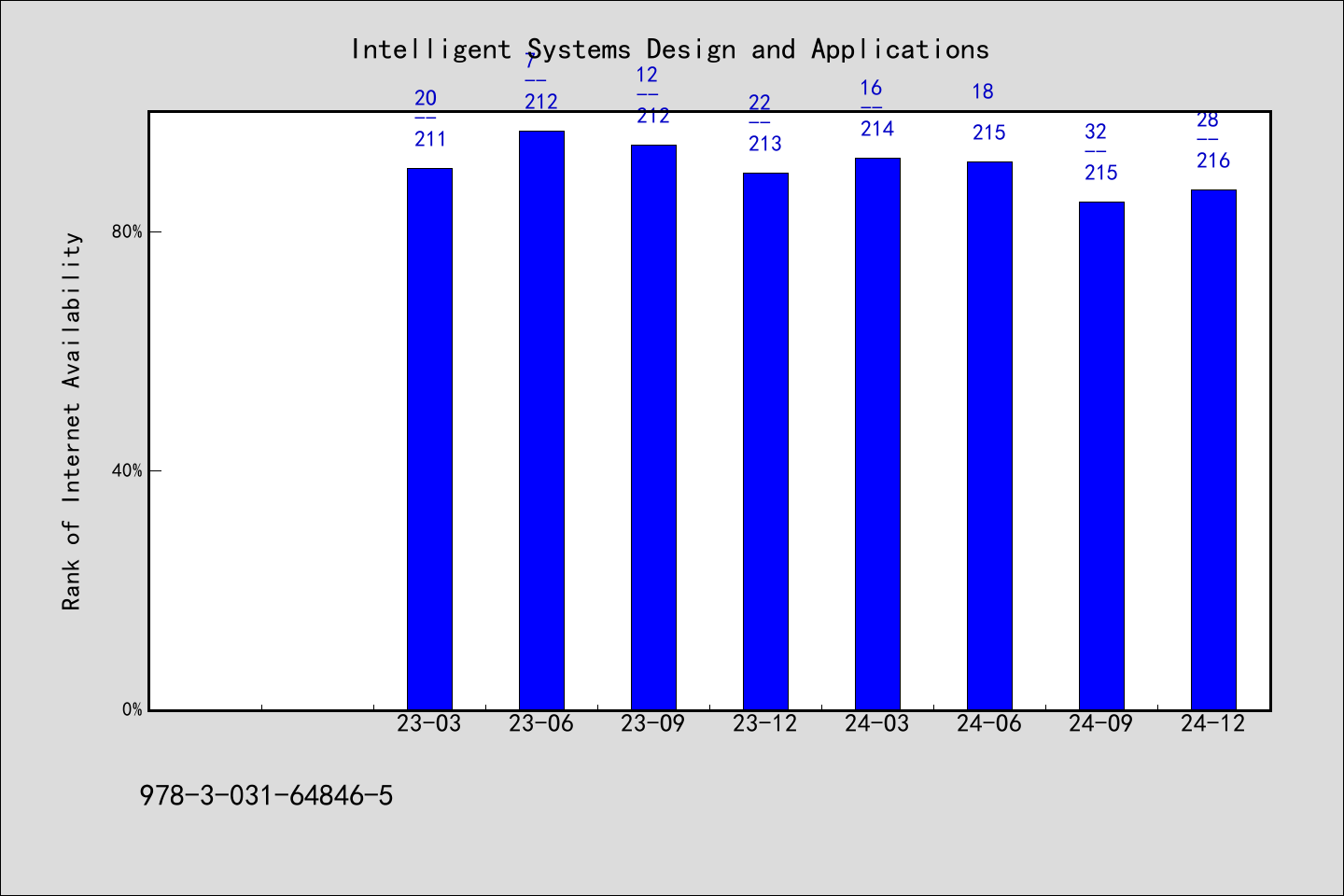Image resolution: width=1344 pixels, height=896 pixels.
Task: Click the 214 value above the 24-03 bar
Action: pos(877,129)
